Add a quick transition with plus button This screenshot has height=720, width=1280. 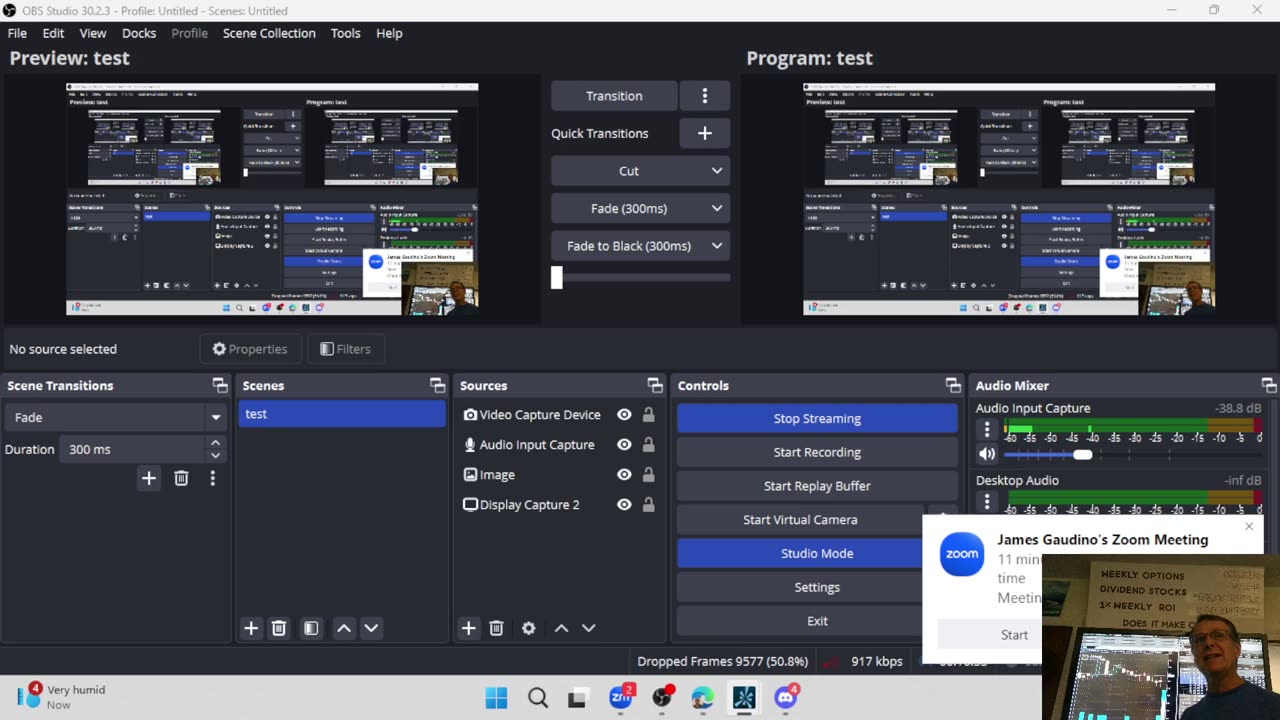(x=705, y=133)
